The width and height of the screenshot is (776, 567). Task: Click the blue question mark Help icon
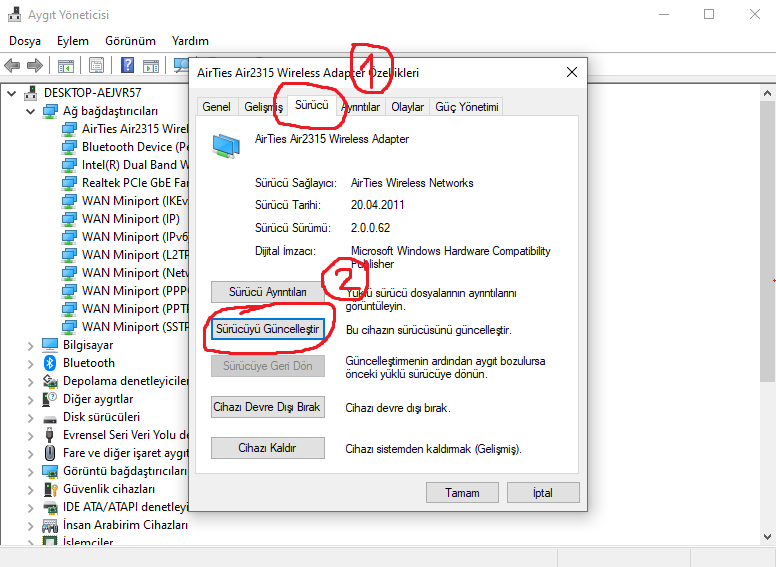(127, 65)
